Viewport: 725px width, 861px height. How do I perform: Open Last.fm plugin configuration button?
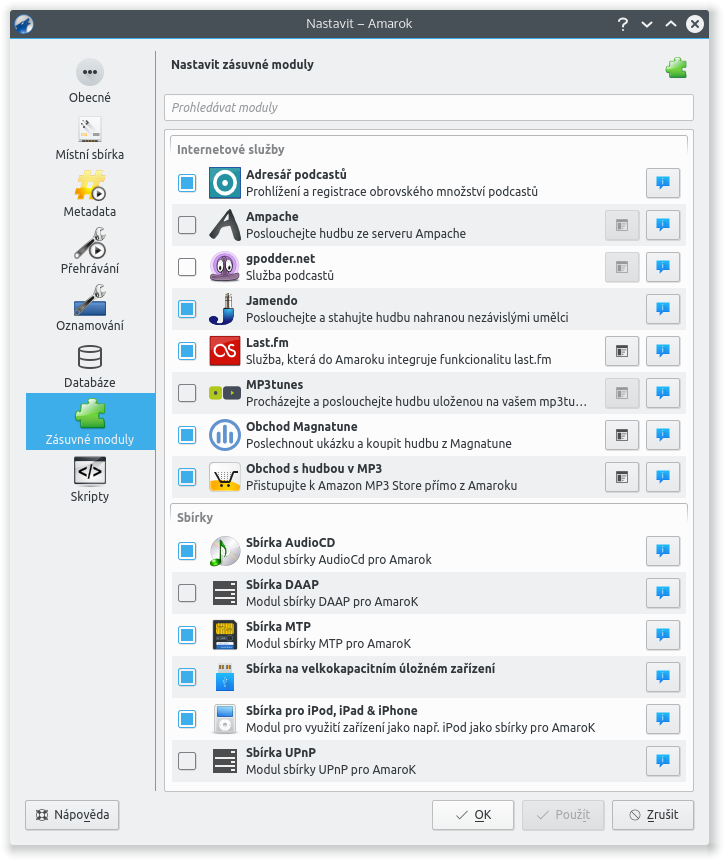coord(622,351)
